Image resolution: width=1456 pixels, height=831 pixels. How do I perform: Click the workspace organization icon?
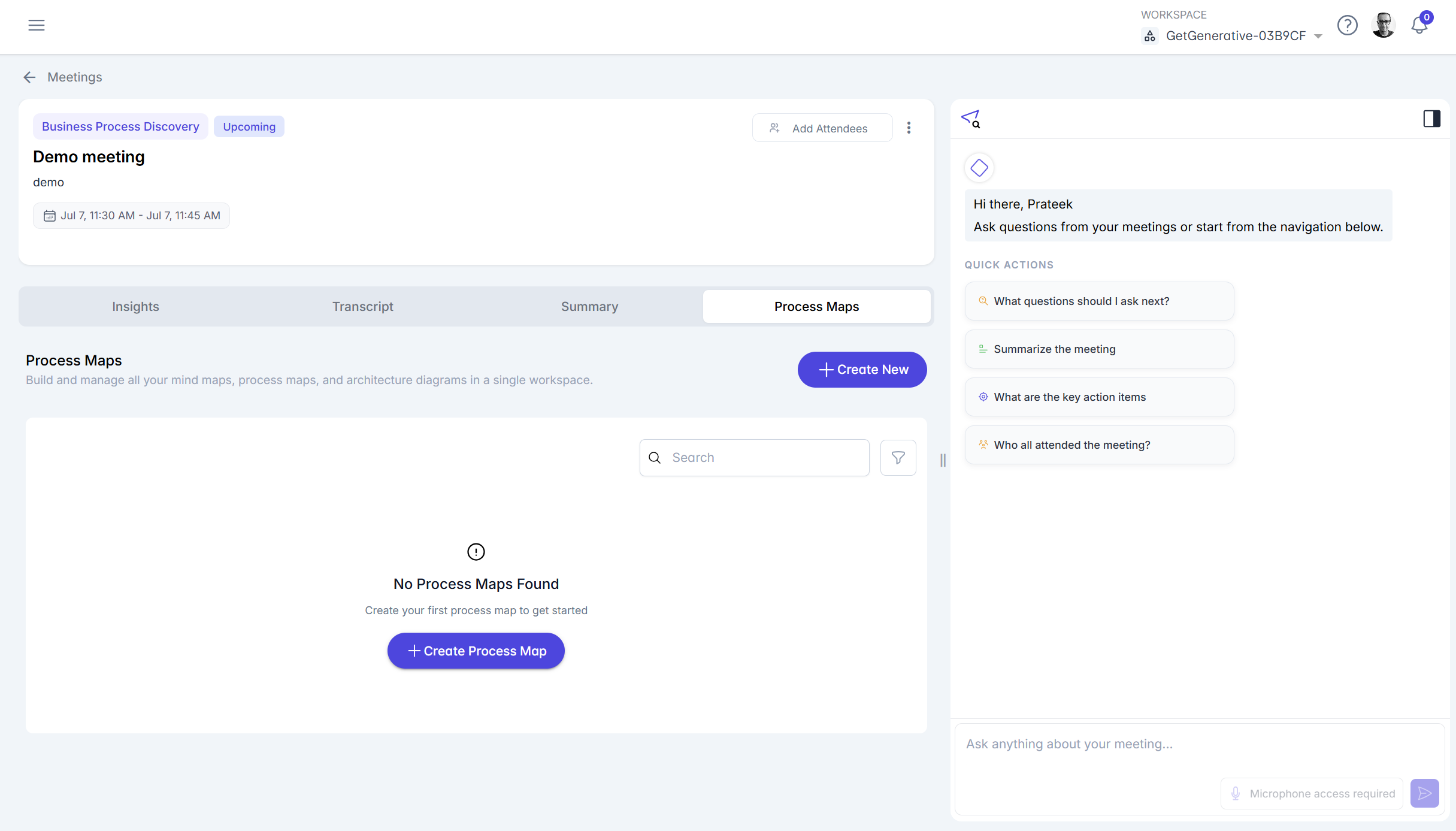1150,36
